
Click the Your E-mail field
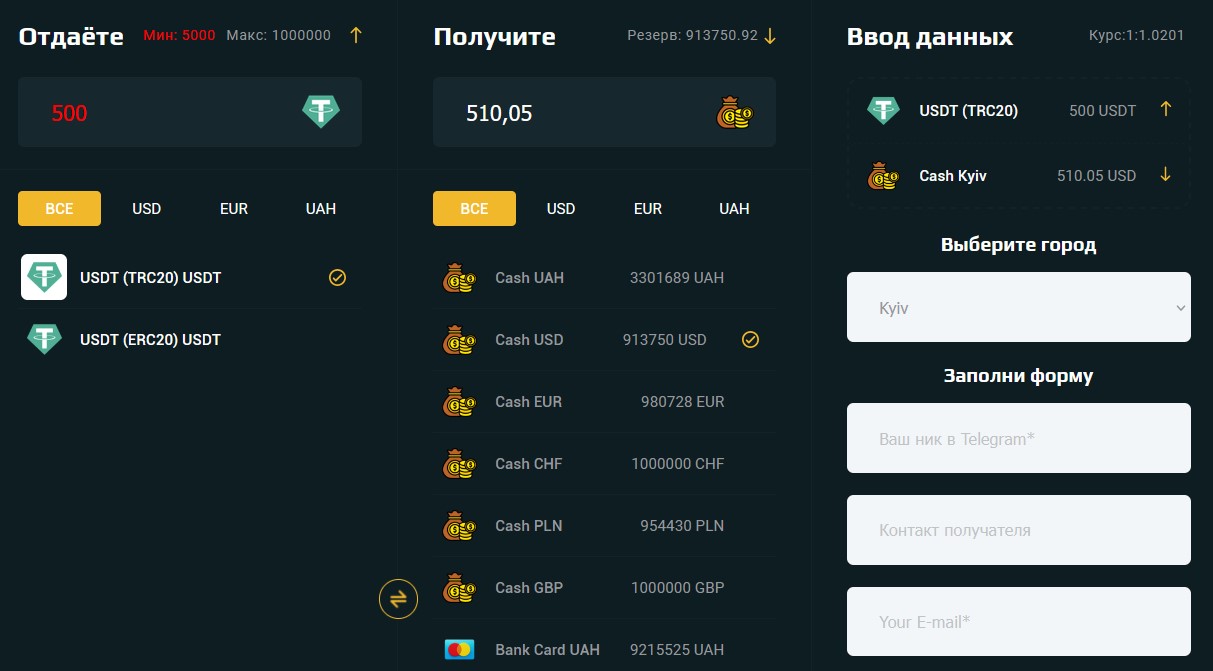pos(1018,621)
